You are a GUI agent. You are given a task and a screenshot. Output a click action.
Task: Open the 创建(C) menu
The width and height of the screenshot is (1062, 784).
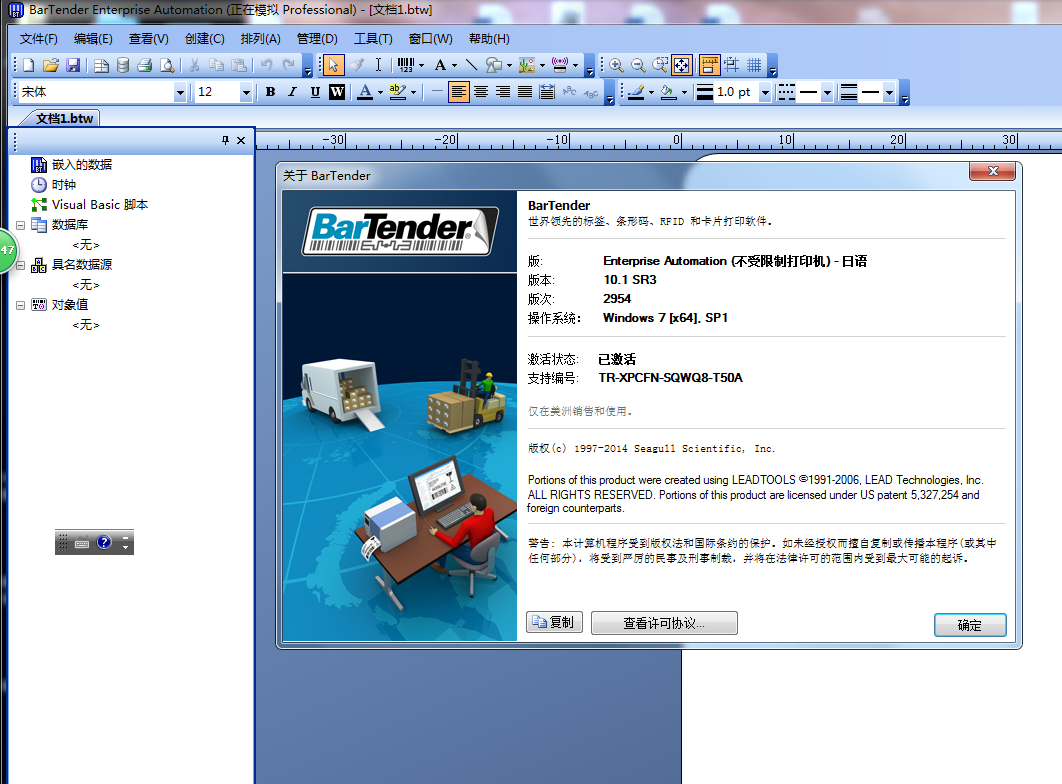point(205,39)
